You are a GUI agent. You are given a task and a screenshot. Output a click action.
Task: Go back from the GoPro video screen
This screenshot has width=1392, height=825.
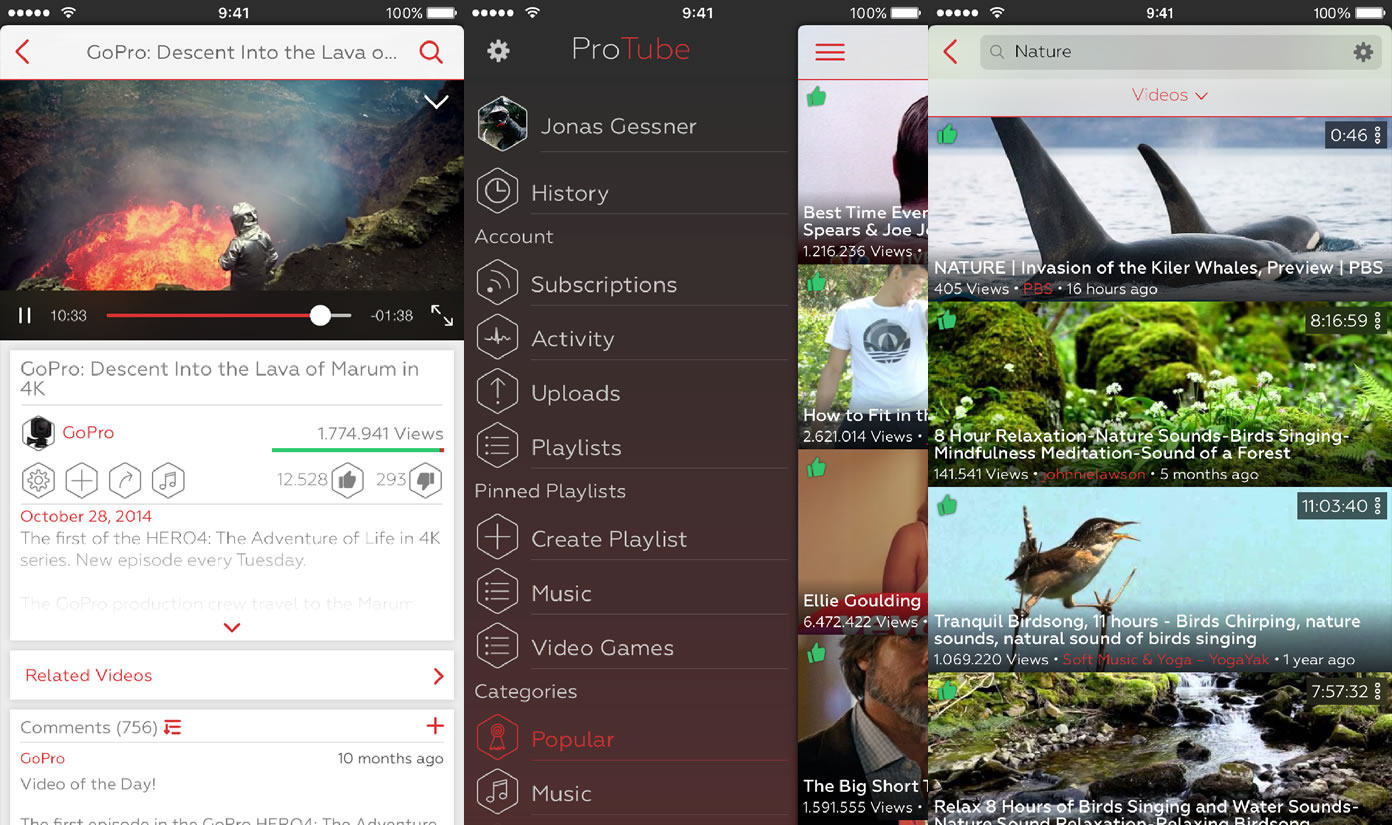point(23,52)
